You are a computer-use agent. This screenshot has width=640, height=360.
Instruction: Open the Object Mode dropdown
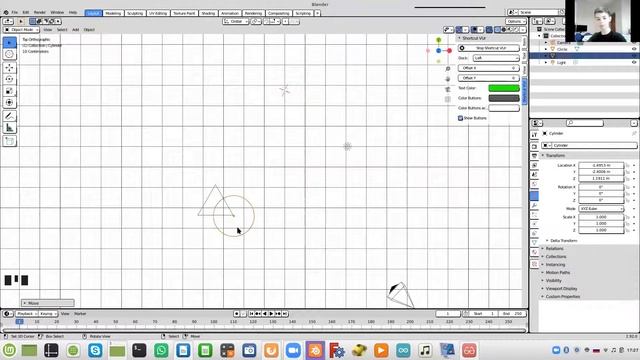tap(21, 30)
